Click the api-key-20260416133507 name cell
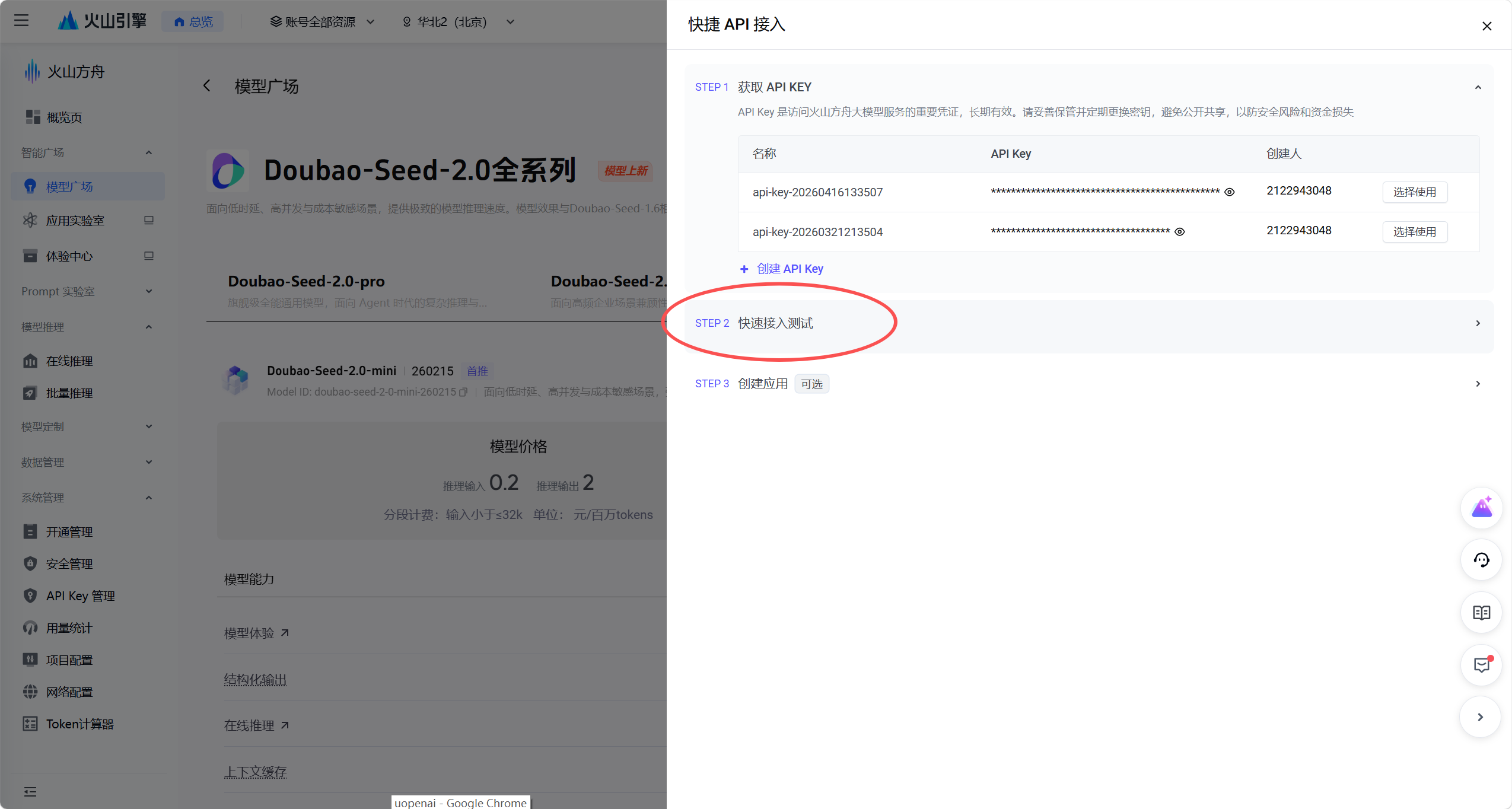Viewport: 1512px width, 809px height. pyautogui.click(x=817, y=192)
